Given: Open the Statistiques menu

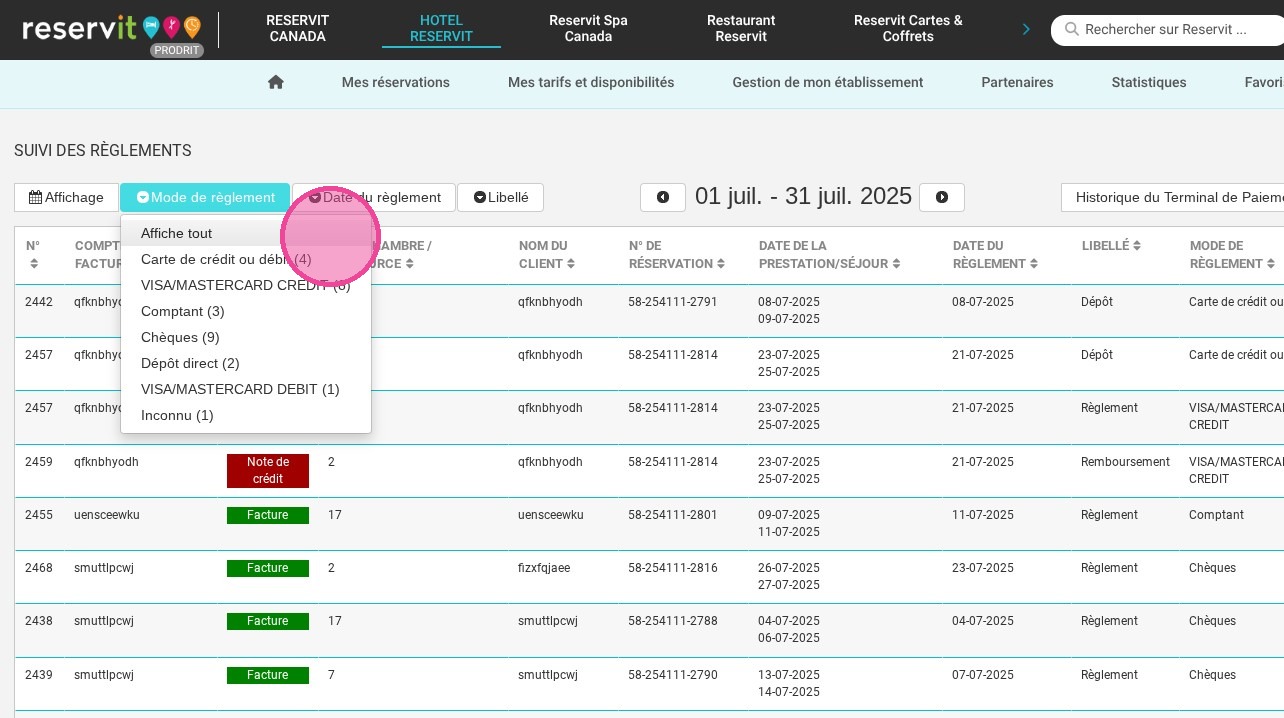Looking at the screenshot, I should (x=1149, y=82).
